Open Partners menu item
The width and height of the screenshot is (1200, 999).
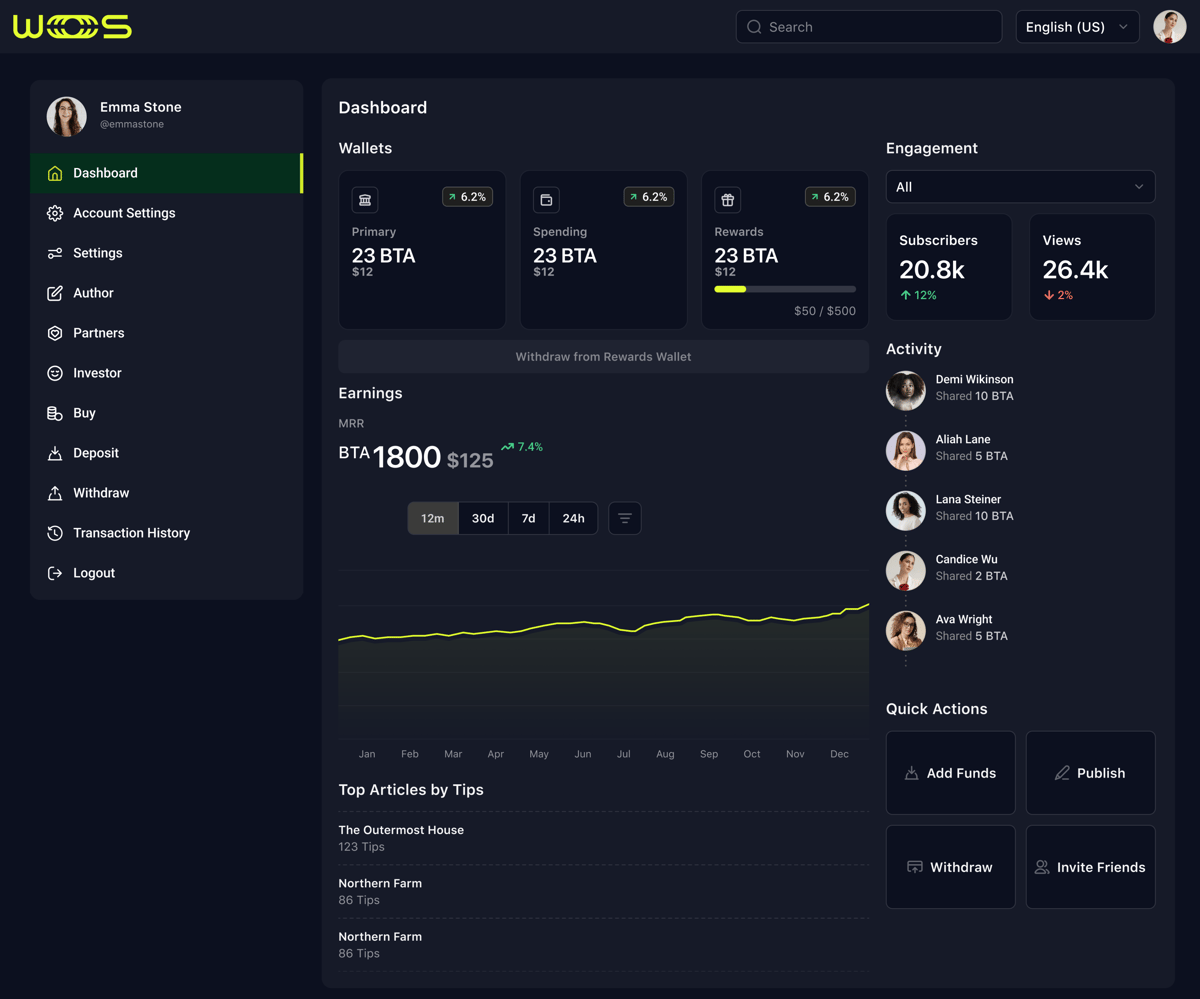point(166,333)
